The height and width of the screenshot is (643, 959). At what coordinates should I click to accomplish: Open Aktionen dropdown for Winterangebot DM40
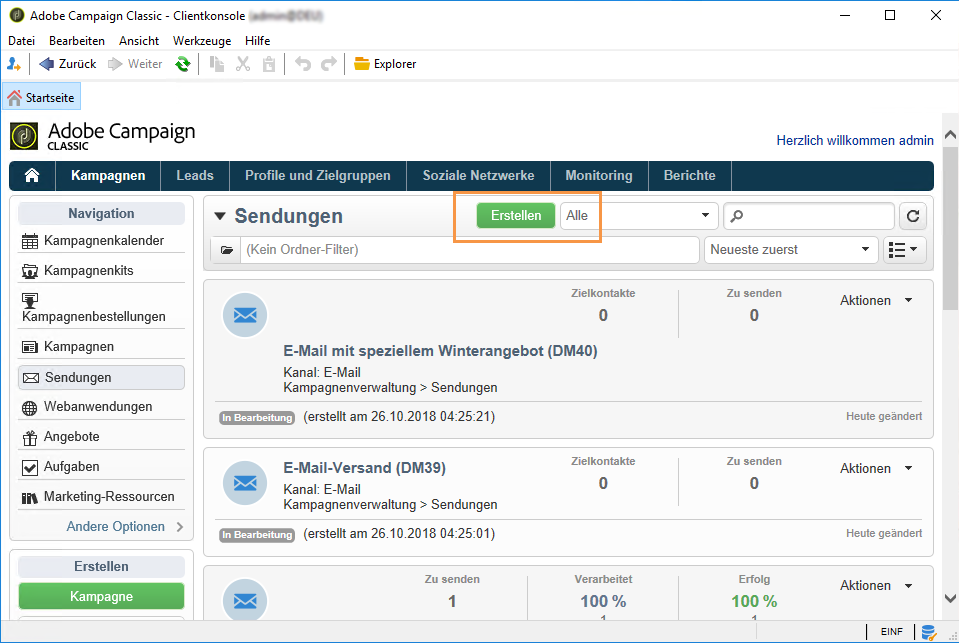pyautogui.click(x=876, y=300)
